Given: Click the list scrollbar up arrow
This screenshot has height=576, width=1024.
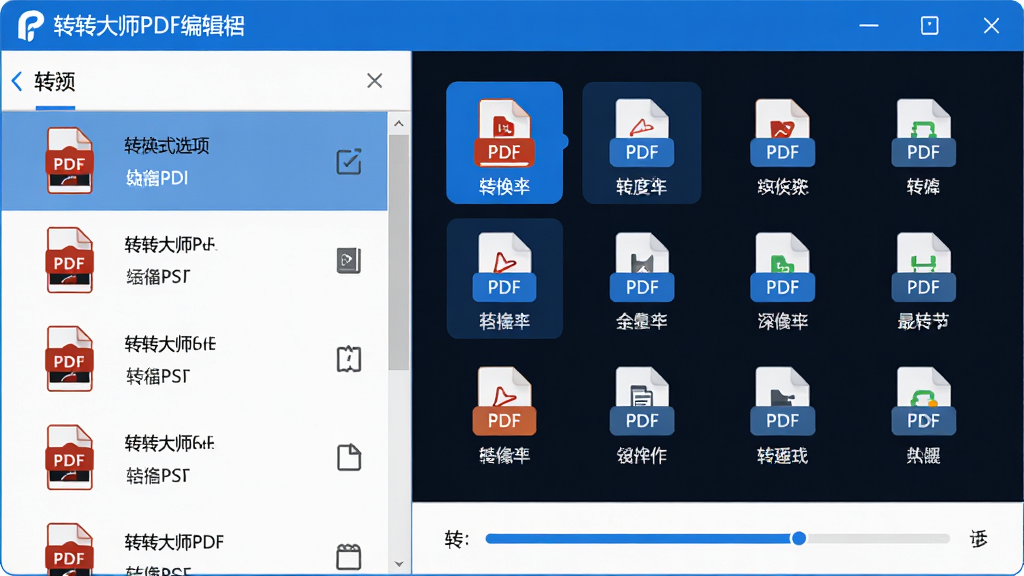Looking at the screenshot, I should tap(399, 123).
